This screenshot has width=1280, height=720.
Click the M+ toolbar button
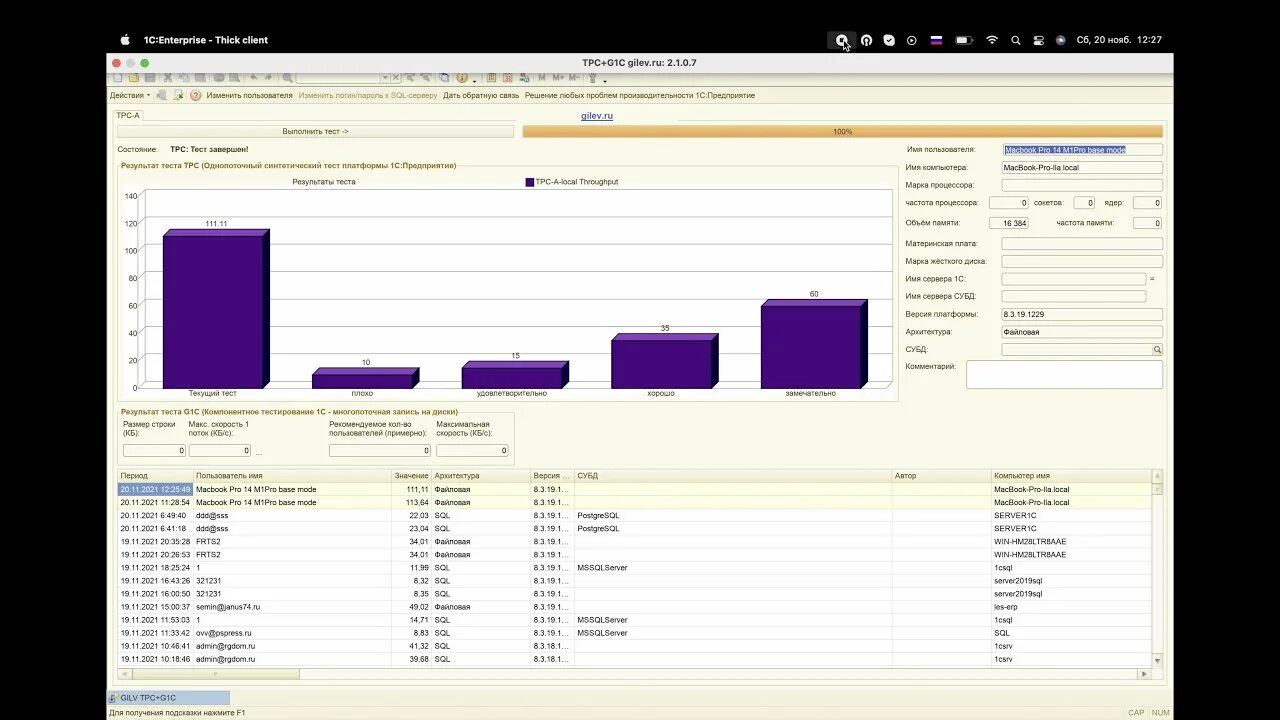point(558,77)
